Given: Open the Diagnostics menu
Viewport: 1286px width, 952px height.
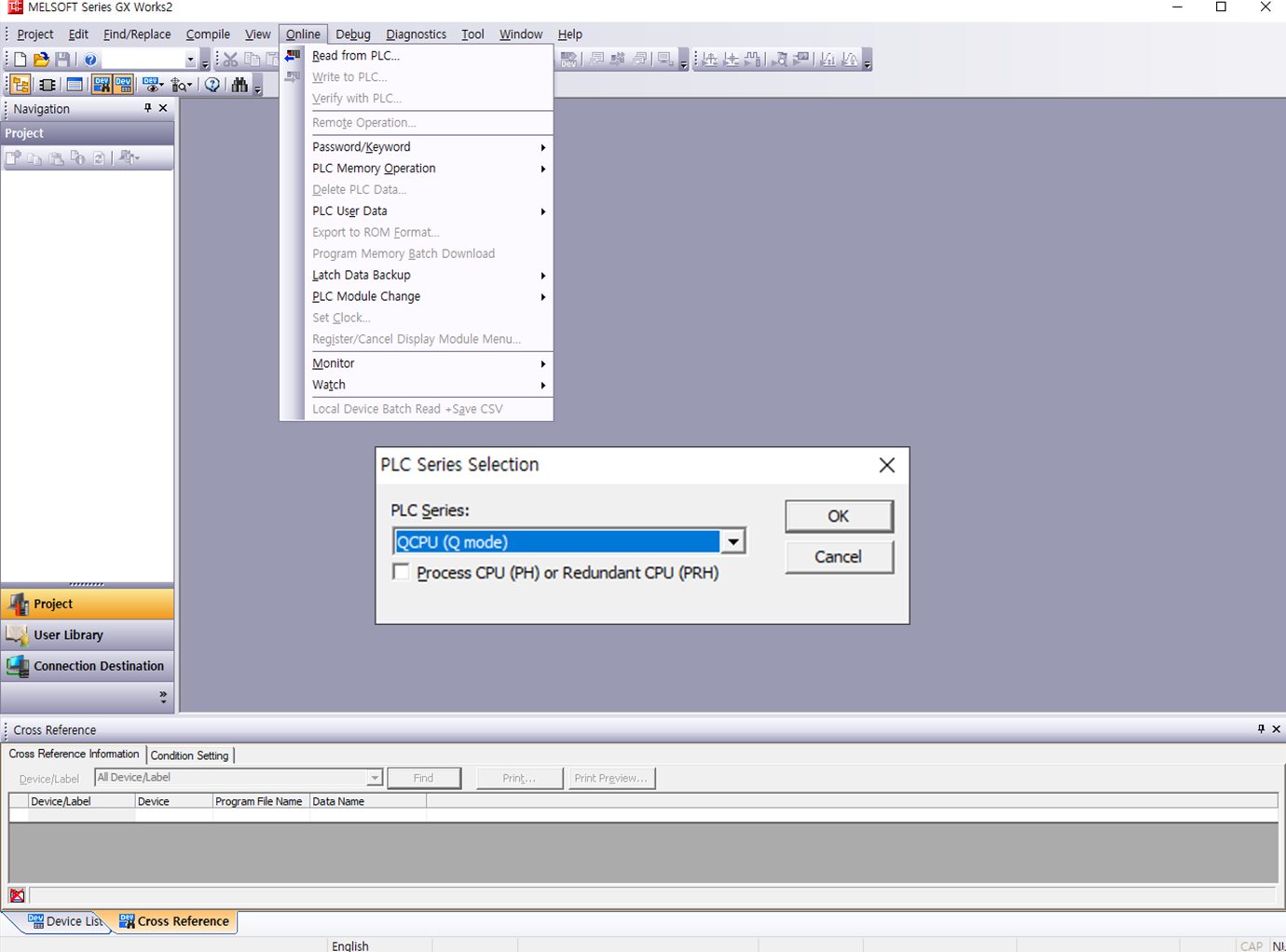Looking at the screenshot, I should pyautogui.click(x=416, y=34).
